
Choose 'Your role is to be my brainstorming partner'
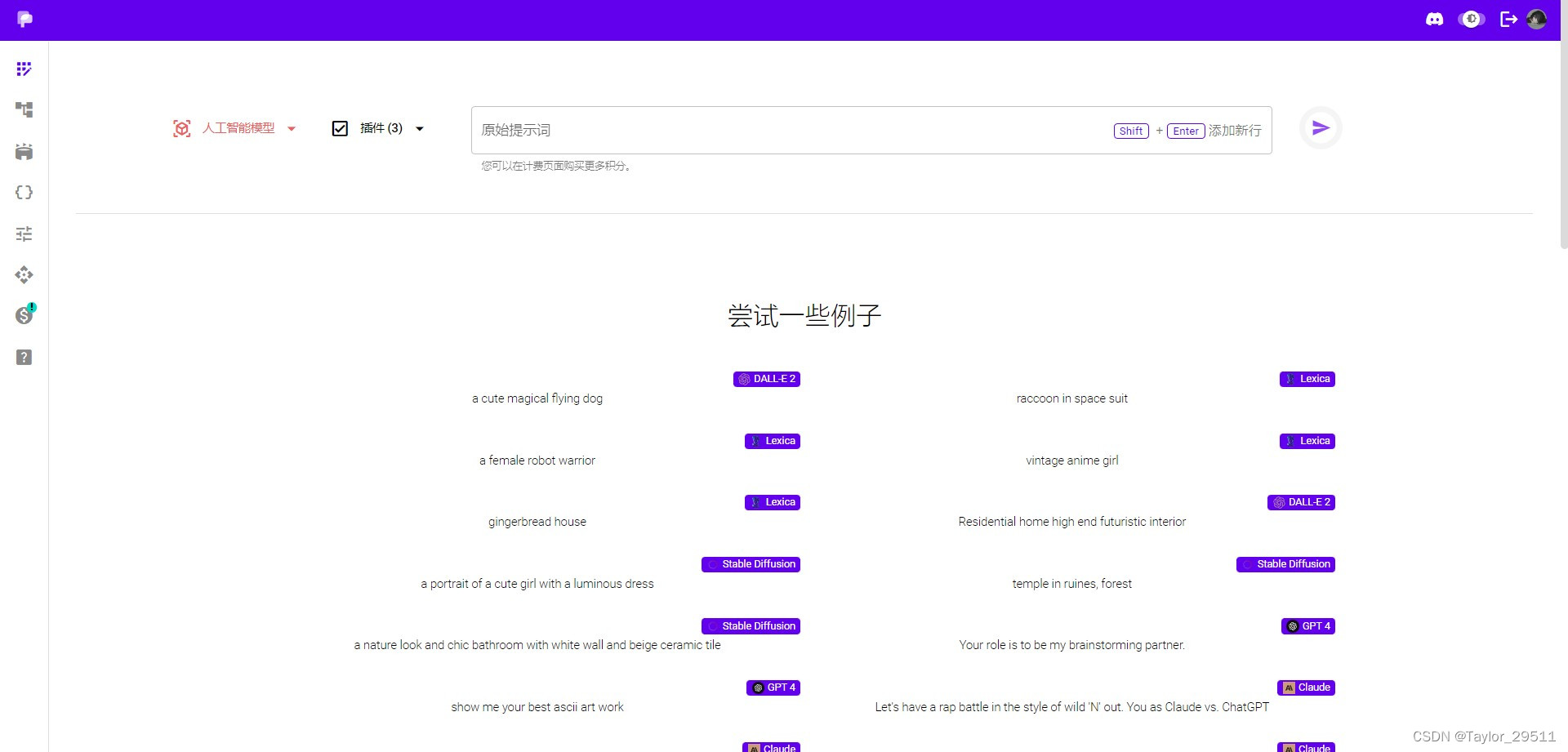tap(1072, 645)
